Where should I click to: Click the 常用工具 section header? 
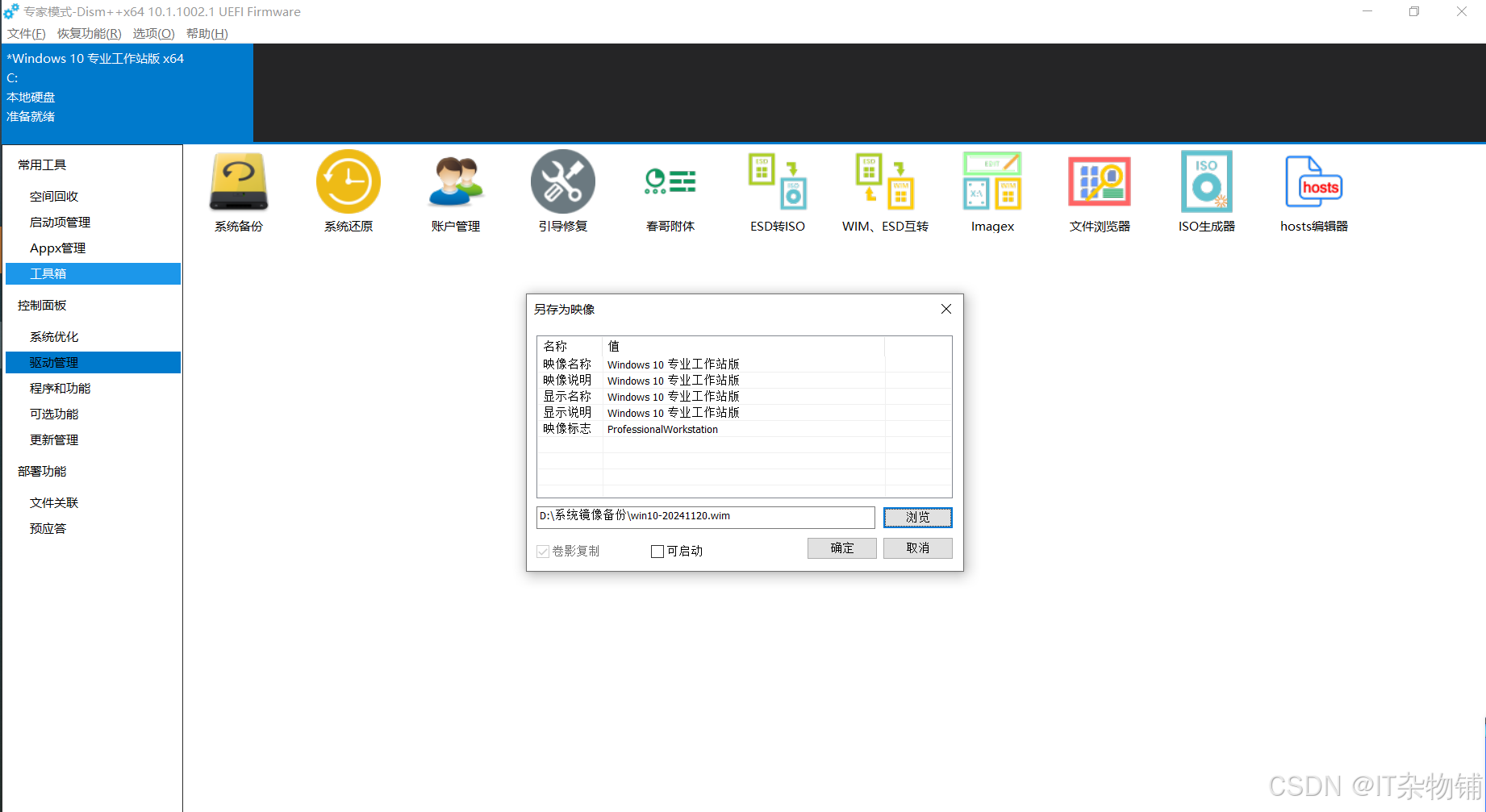[x=42, y=165]
